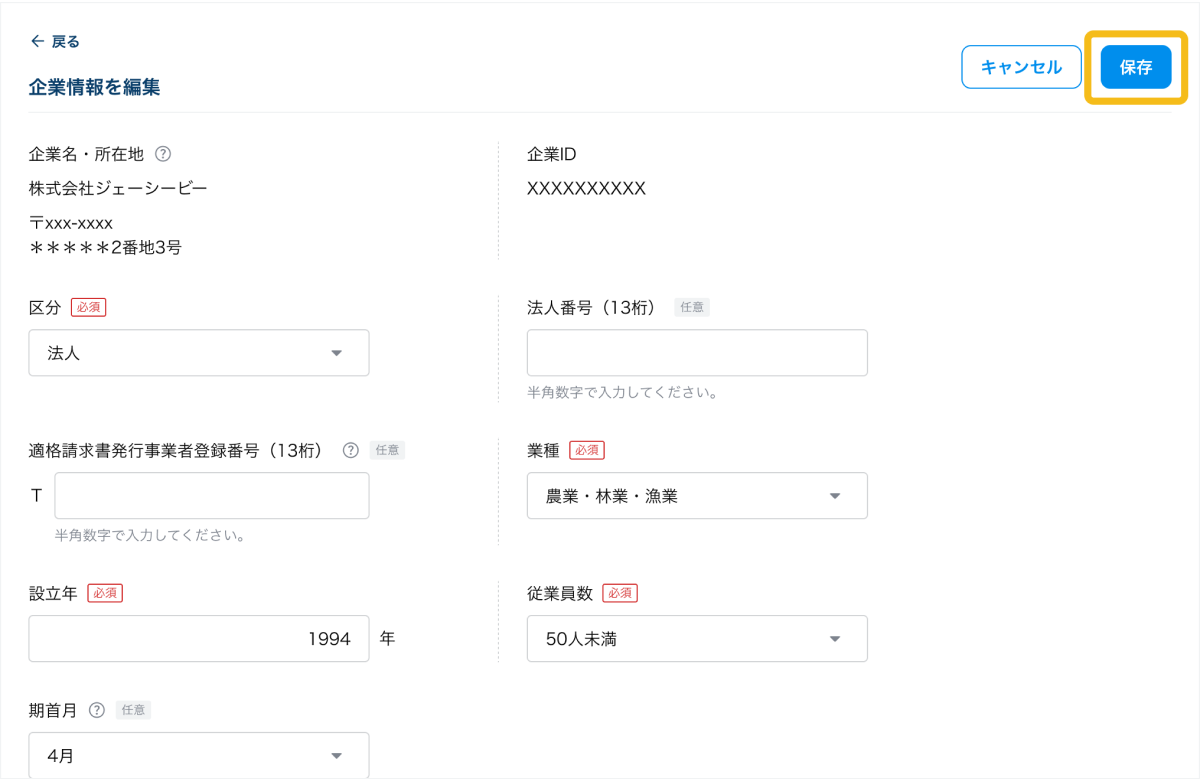The height and width of the screenshot is (779, 1200).
Task: Click the company name 株式会社ジェーシービー
Action: click(x=118, y=188)
